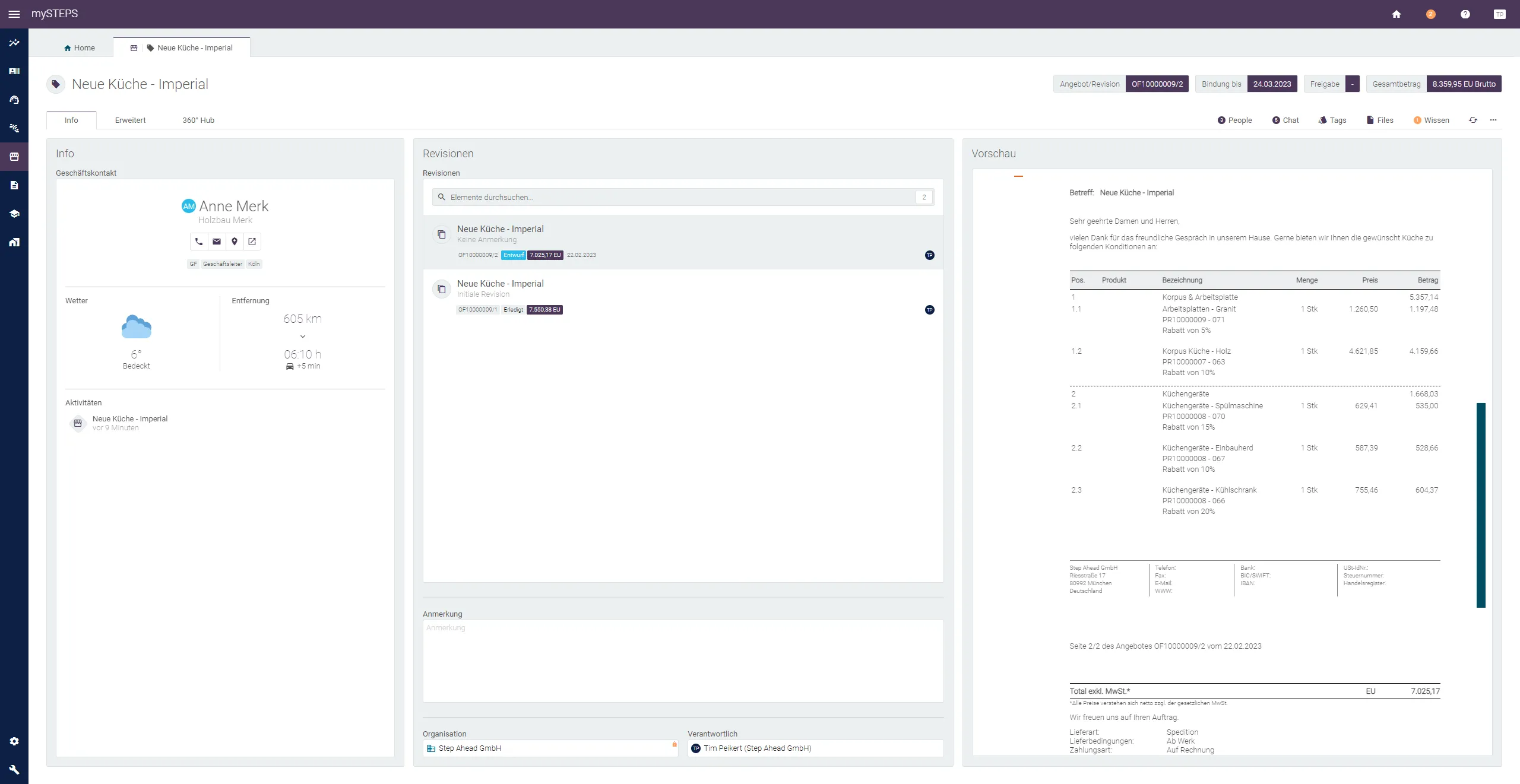Screen dimensions: 1520x784
Task: Click the Angebot/Revision number OF10000009/2
Action: [1157, 84]
